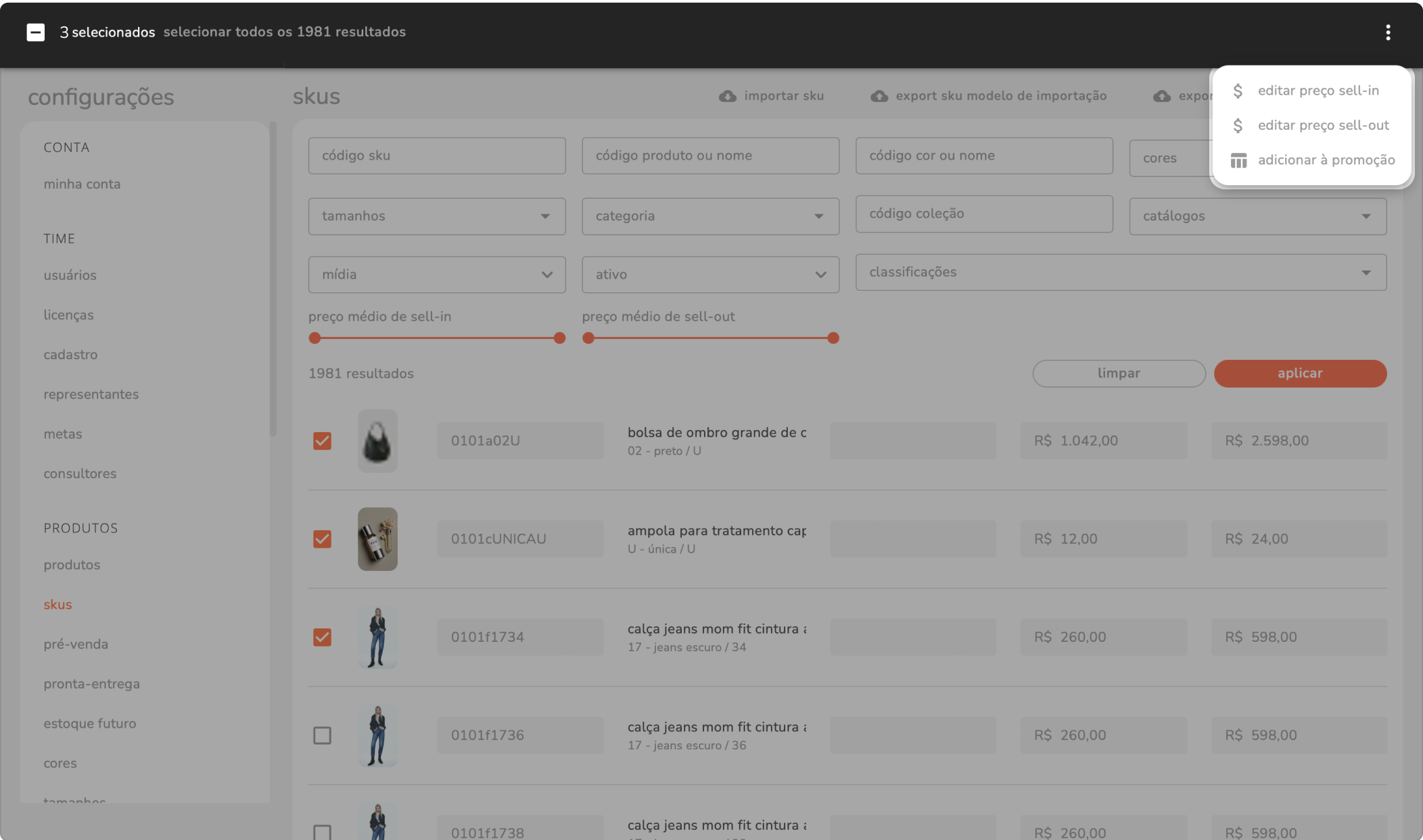1423x840 pixels.
Task: Click right handle of sell-in price slider
Action: click(x=559, y=338)
